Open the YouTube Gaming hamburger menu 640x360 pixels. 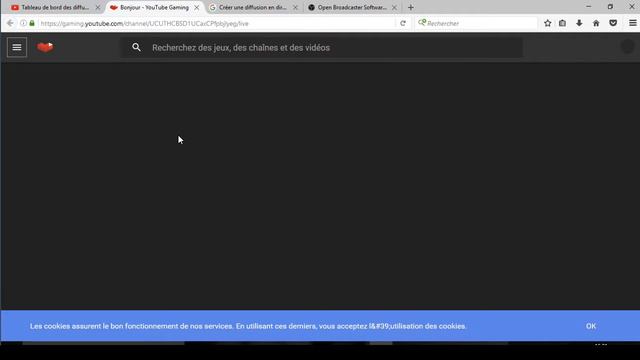pyautogui.click(x=17, y=47)
